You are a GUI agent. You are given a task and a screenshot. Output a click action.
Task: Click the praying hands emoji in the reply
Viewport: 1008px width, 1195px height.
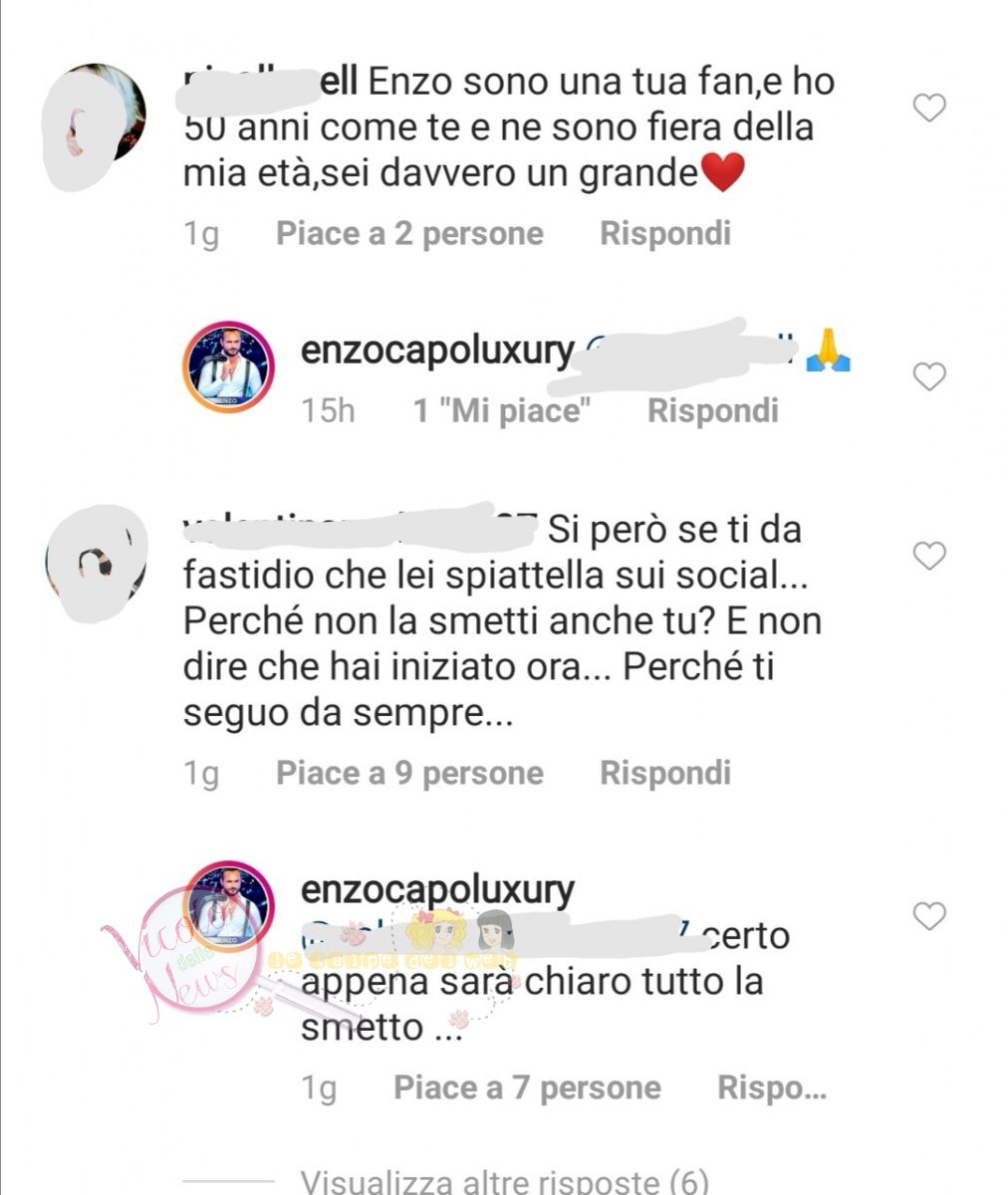828,351
